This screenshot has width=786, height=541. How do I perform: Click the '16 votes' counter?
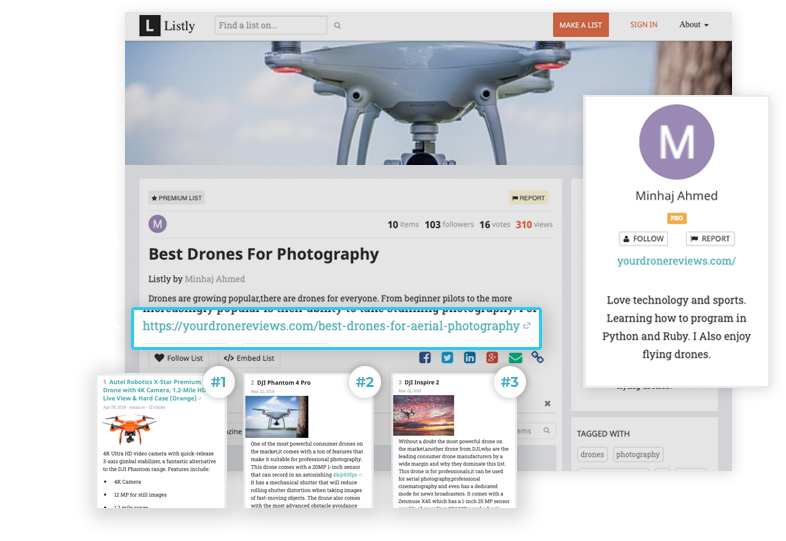(494, 225)
